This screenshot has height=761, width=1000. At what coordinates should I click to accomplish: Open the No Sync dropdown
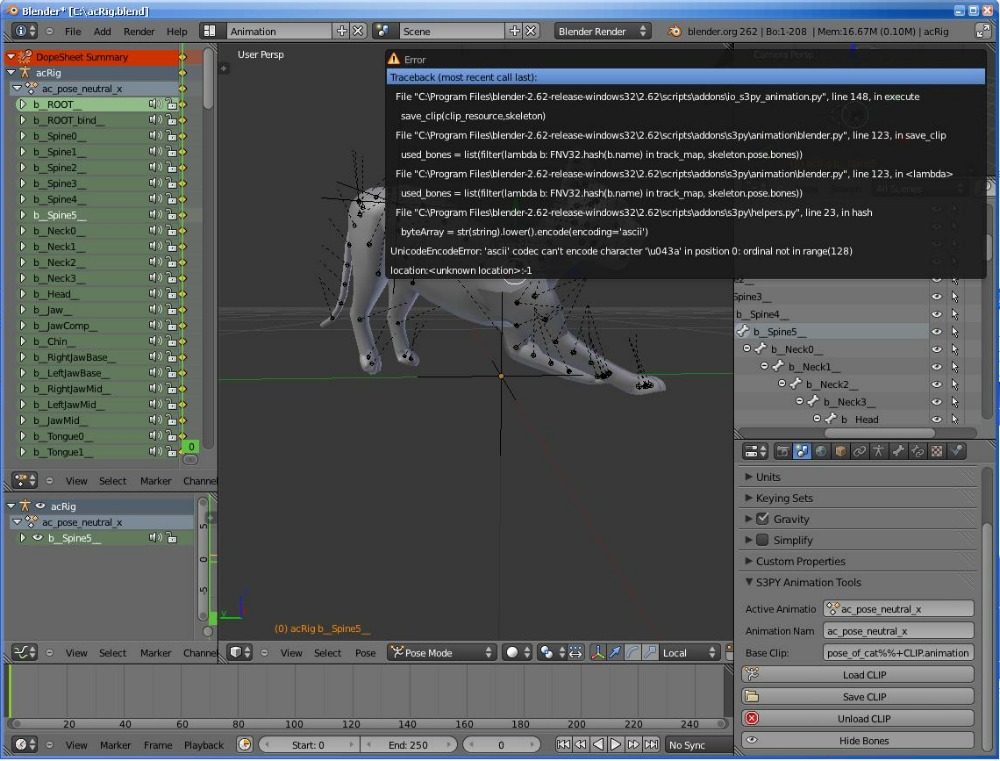[699, 744]
